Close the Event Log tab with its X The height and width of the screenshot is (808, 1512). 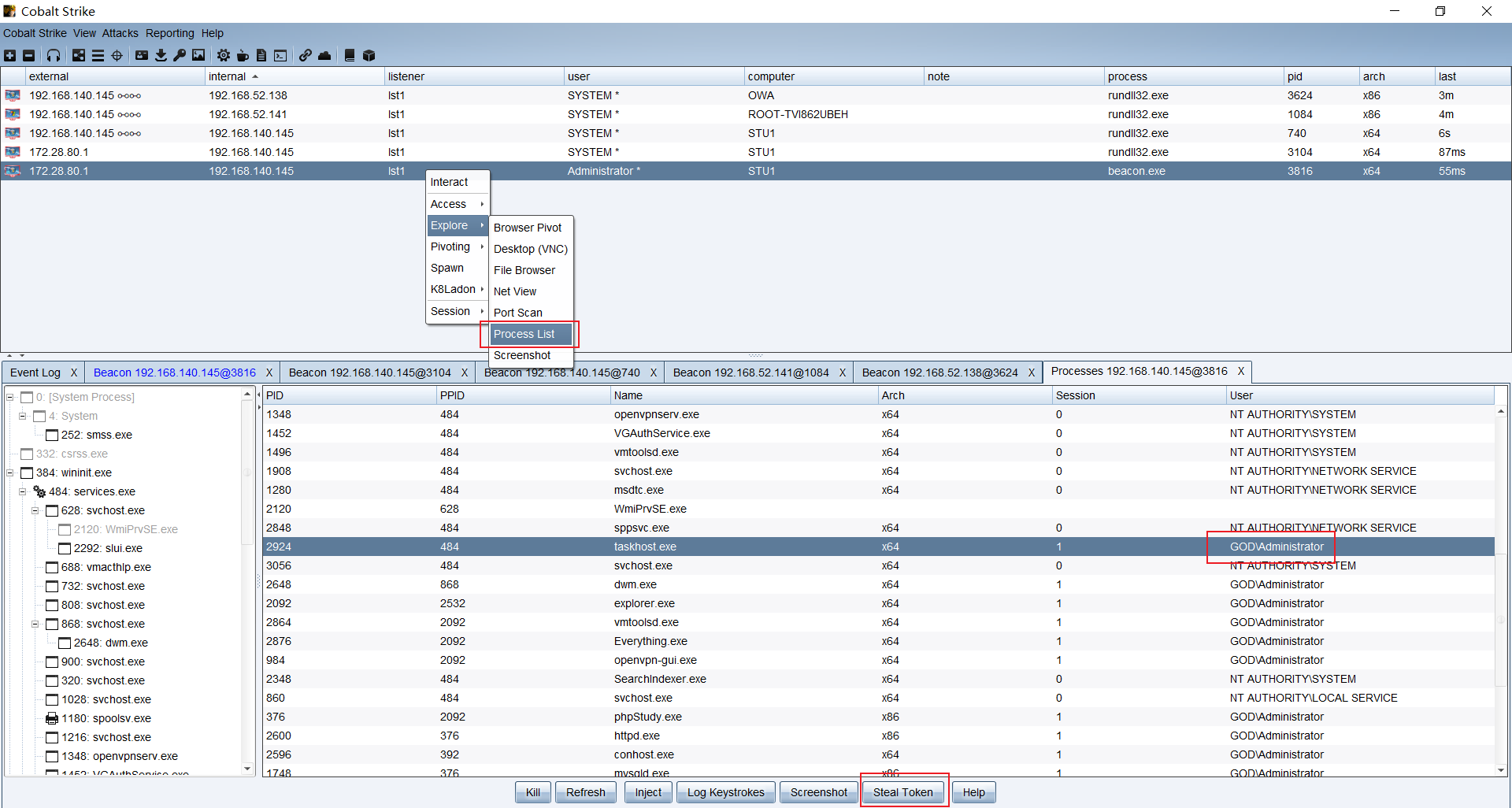pyautogui.click(x=74, y=372)
